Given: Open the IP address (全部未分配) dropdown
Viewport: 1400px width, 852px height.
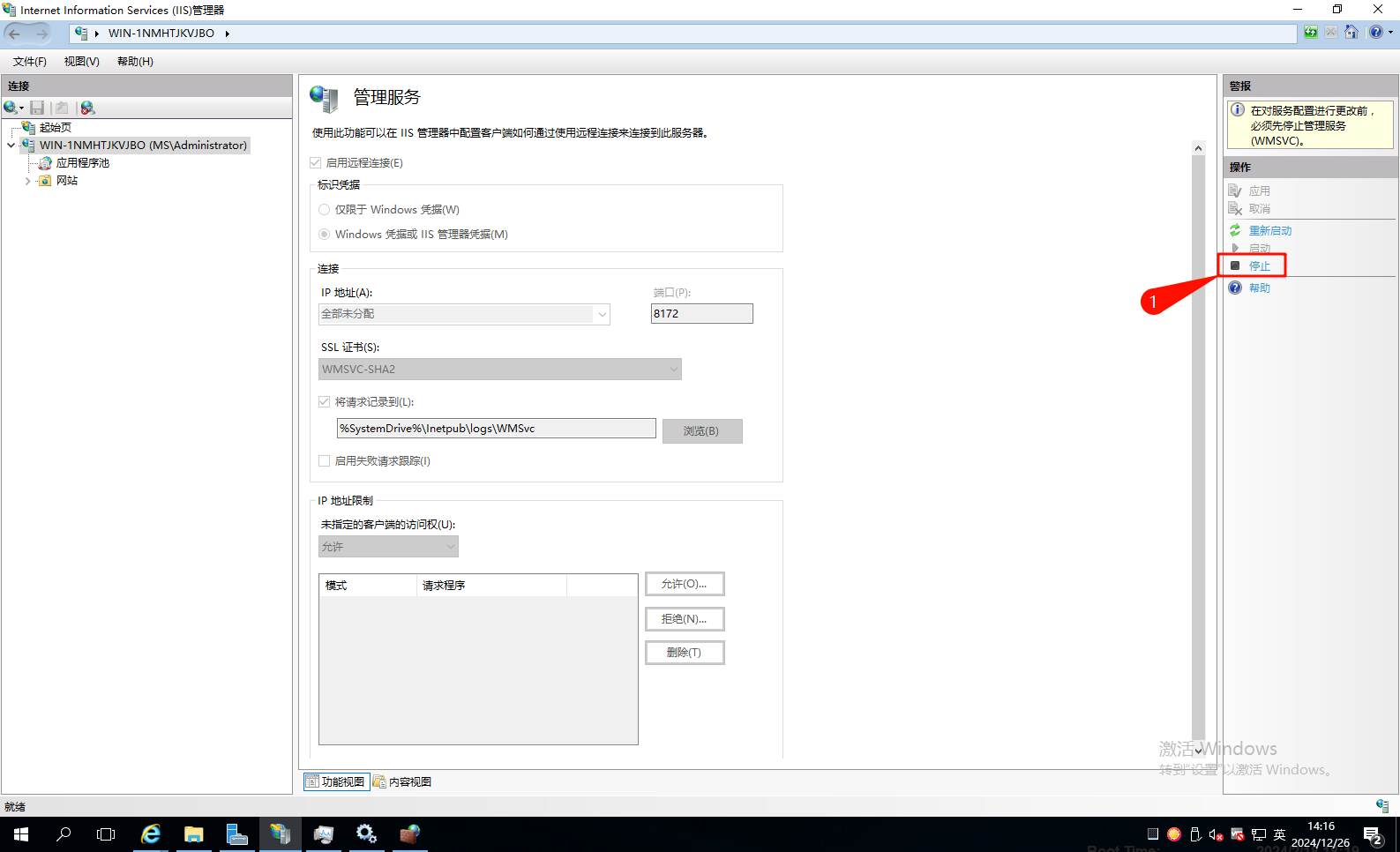Looking at the screenshot, I should pyautogui.click(x=464, y=314).
